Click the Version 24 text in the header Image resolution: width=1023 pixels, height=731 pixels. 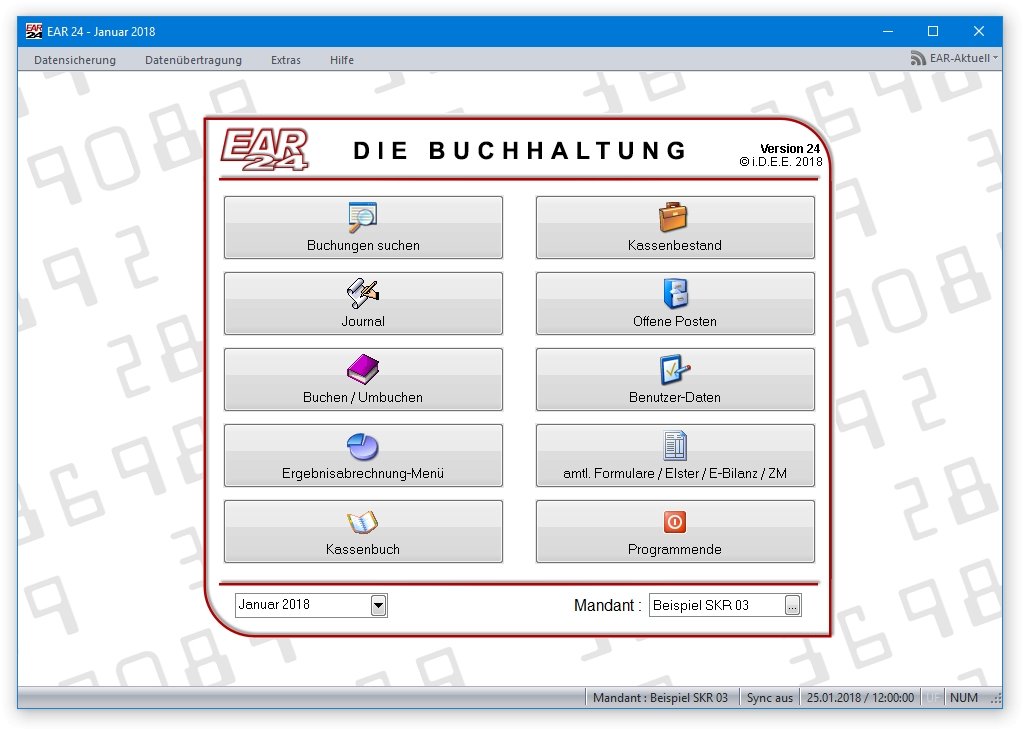[x=790, y=148]
